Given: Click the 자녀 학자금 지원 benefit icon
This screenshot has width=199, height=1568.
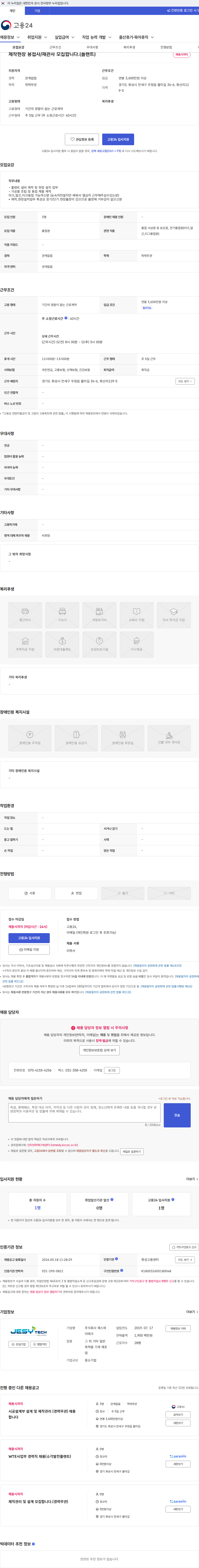Looking at the screenshot, I should [x=174, y=615].
